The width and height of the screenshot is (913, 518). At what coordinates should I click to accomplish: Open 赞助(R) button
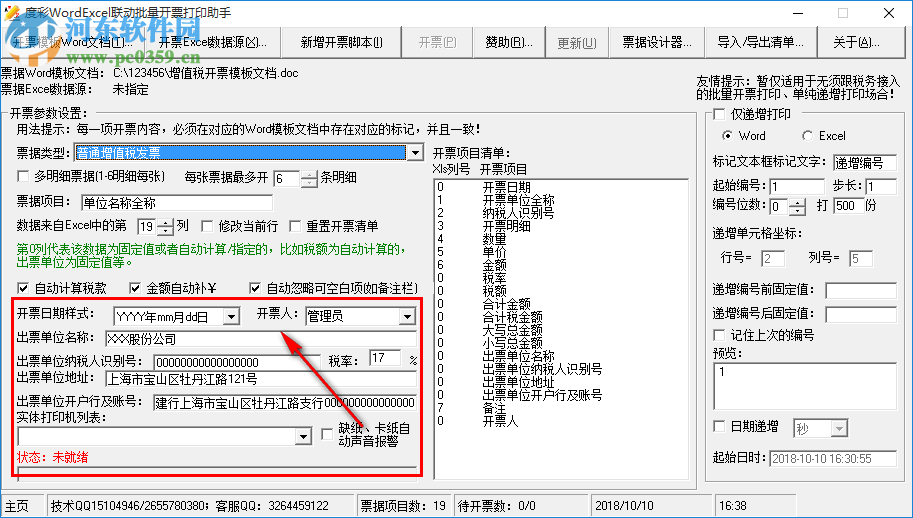coord(509,42)
